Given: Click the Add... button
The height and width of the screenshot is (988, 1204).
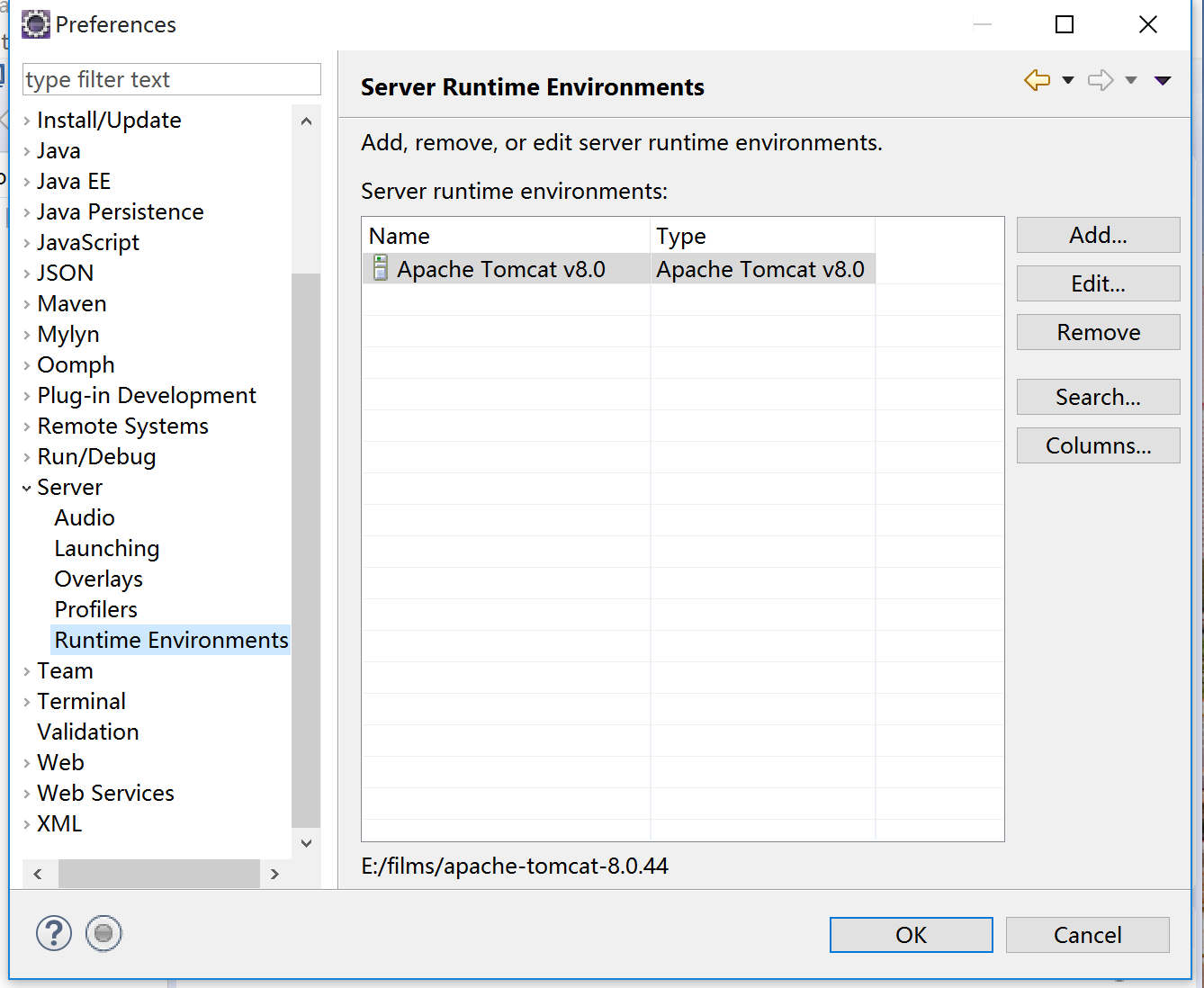Looking at the screenshot, I should click(x=1098, y=235).
